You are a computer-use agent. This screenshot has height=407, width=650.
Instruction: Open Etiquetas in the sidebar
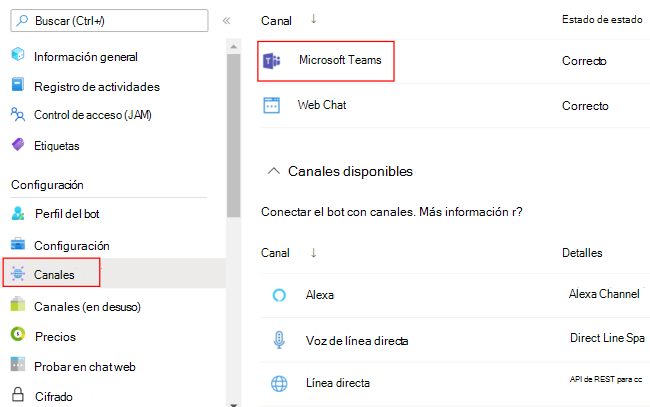pos(56,146)
